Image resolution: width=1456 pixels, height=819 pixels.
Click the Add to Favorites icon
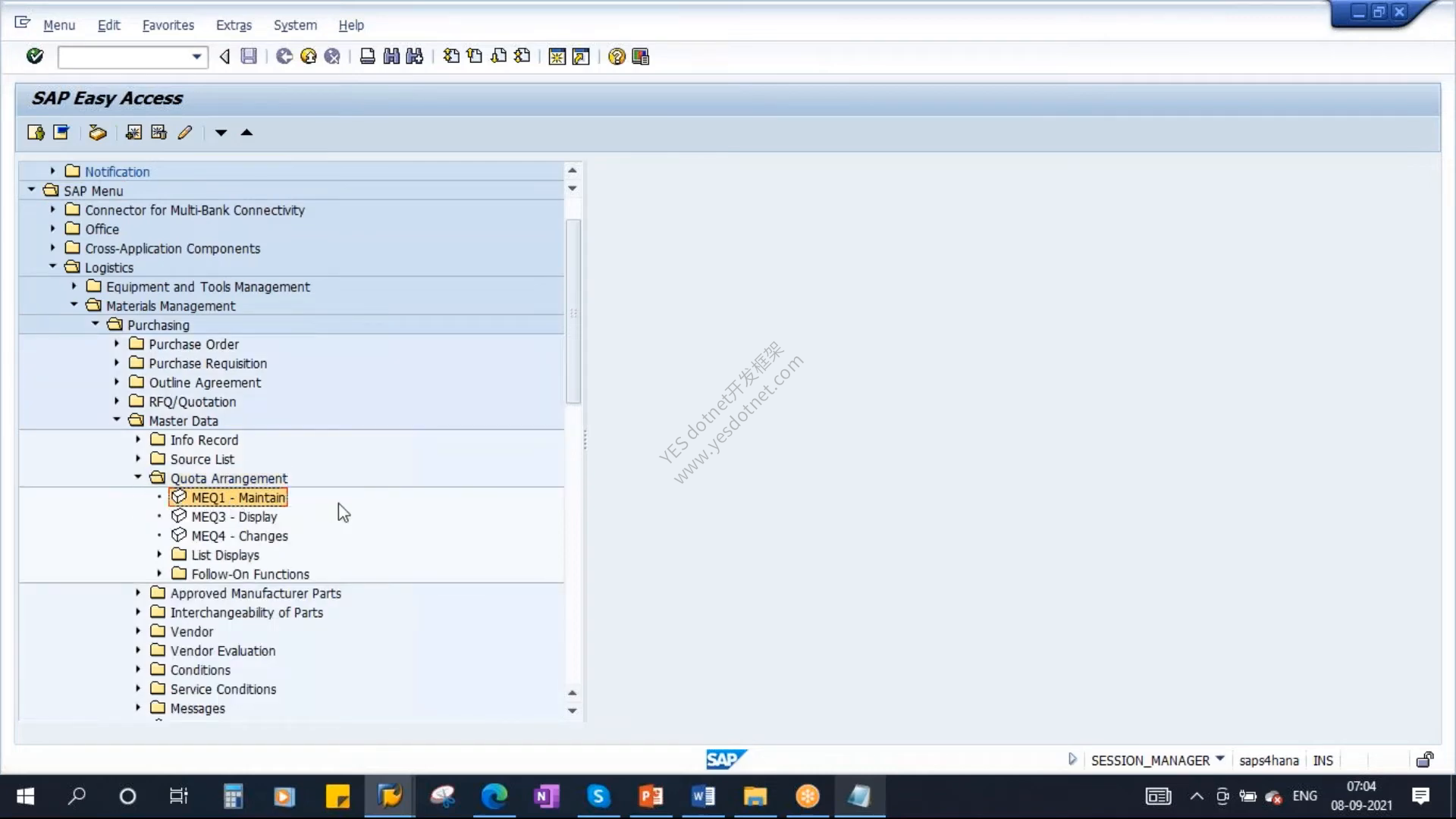pos(133,133)
